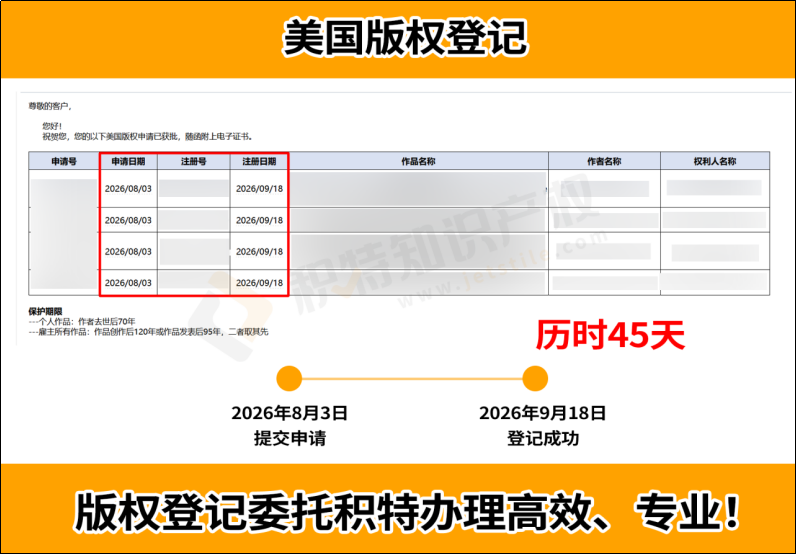Click the 您好! line
Image resolution: width=796 pixels, height=554 pixels.
[52, 126]
